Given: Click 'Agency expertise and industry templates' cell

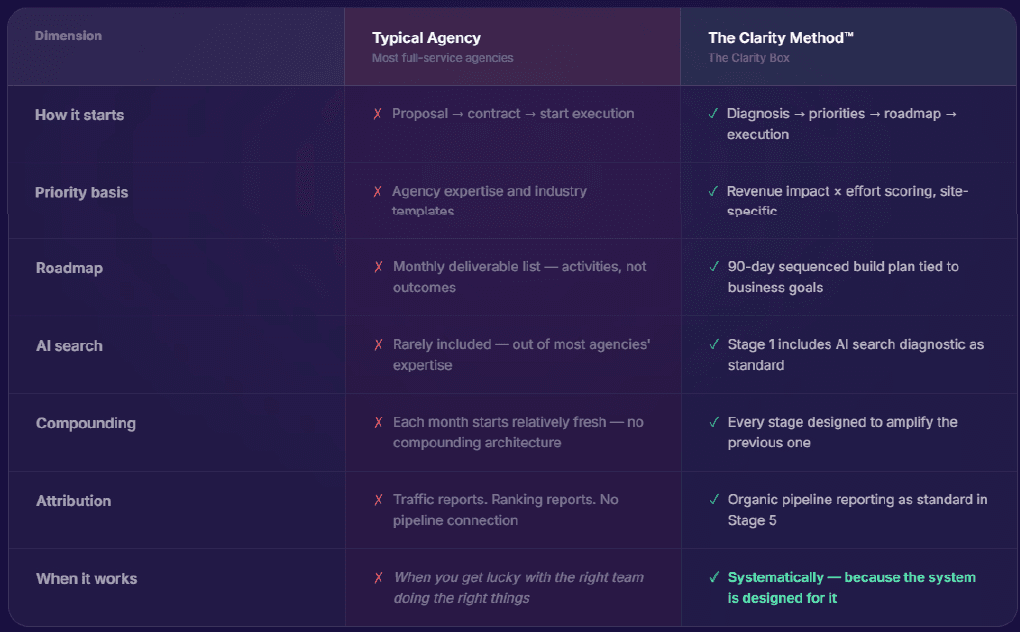Looking at the screenshot, I should coord(489,201).
